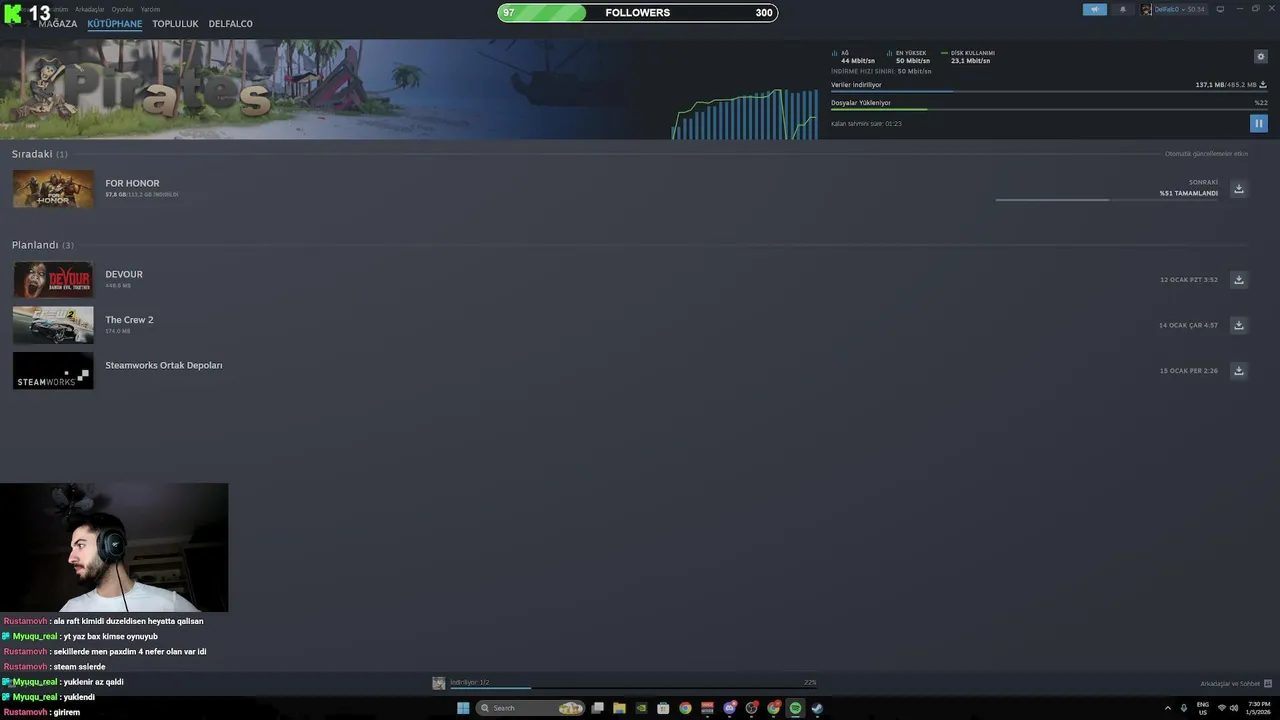This screenshot has width=1280, height=720.
Task: Open Microsoft Store from taskbar
Action: point(663,708)
